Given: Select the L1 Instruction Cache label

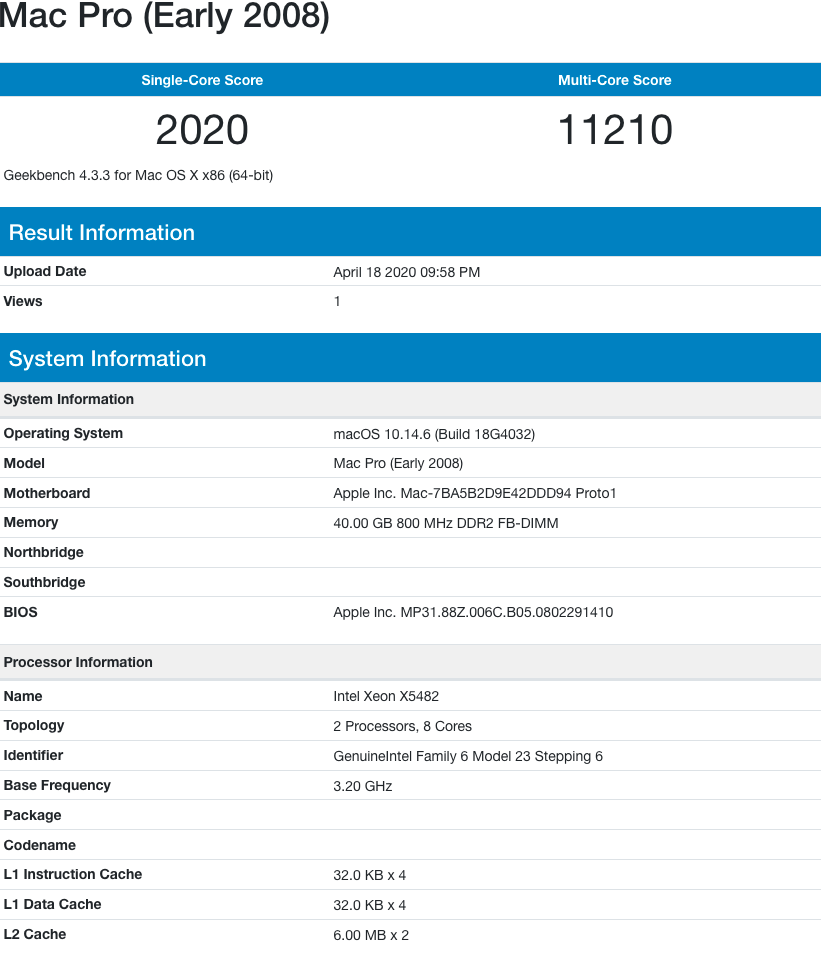Looking at the screenshot, I should (x=73, y=874).
